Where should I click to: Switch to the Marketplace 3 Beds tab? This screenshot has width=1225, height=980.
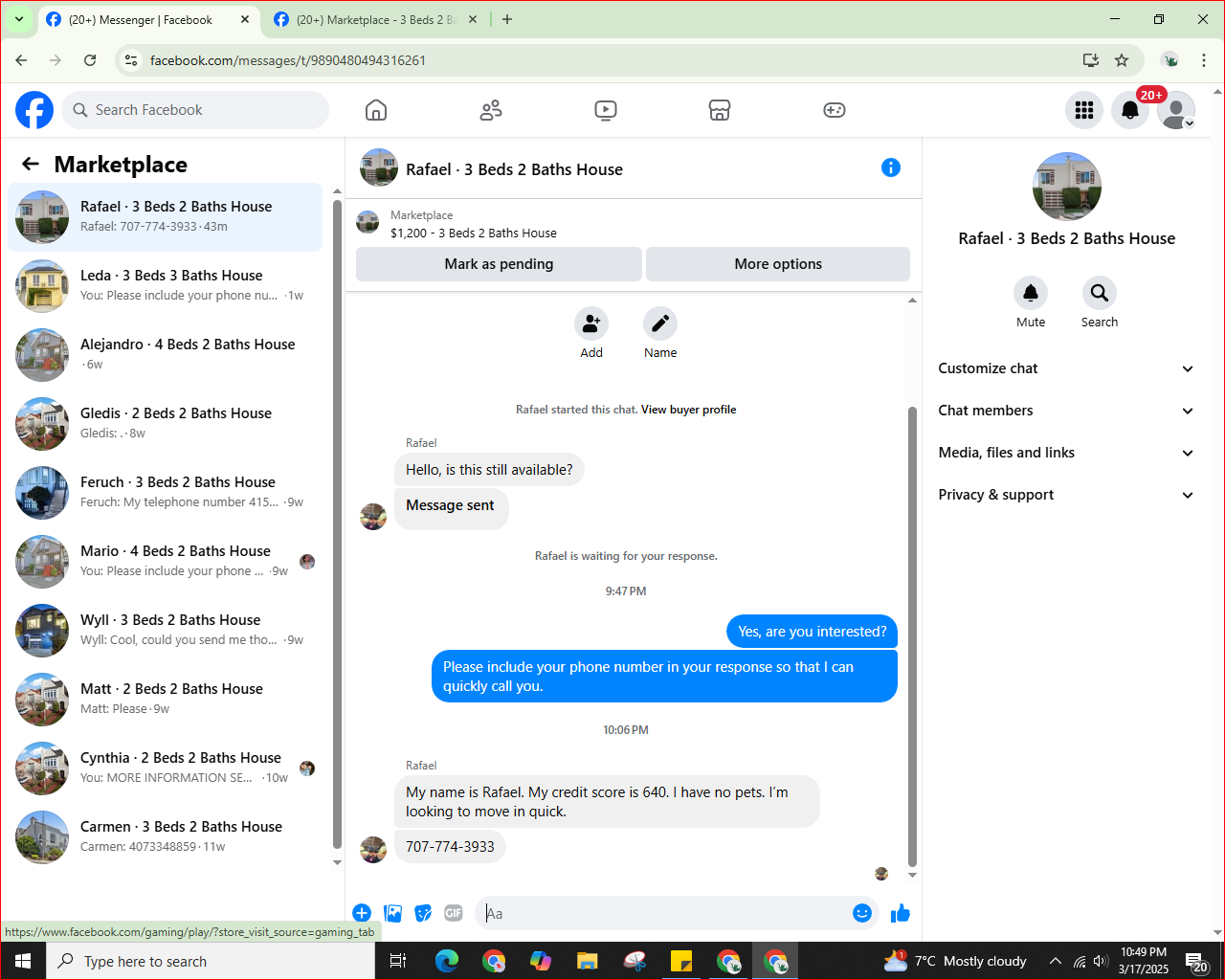click(375, 20)
